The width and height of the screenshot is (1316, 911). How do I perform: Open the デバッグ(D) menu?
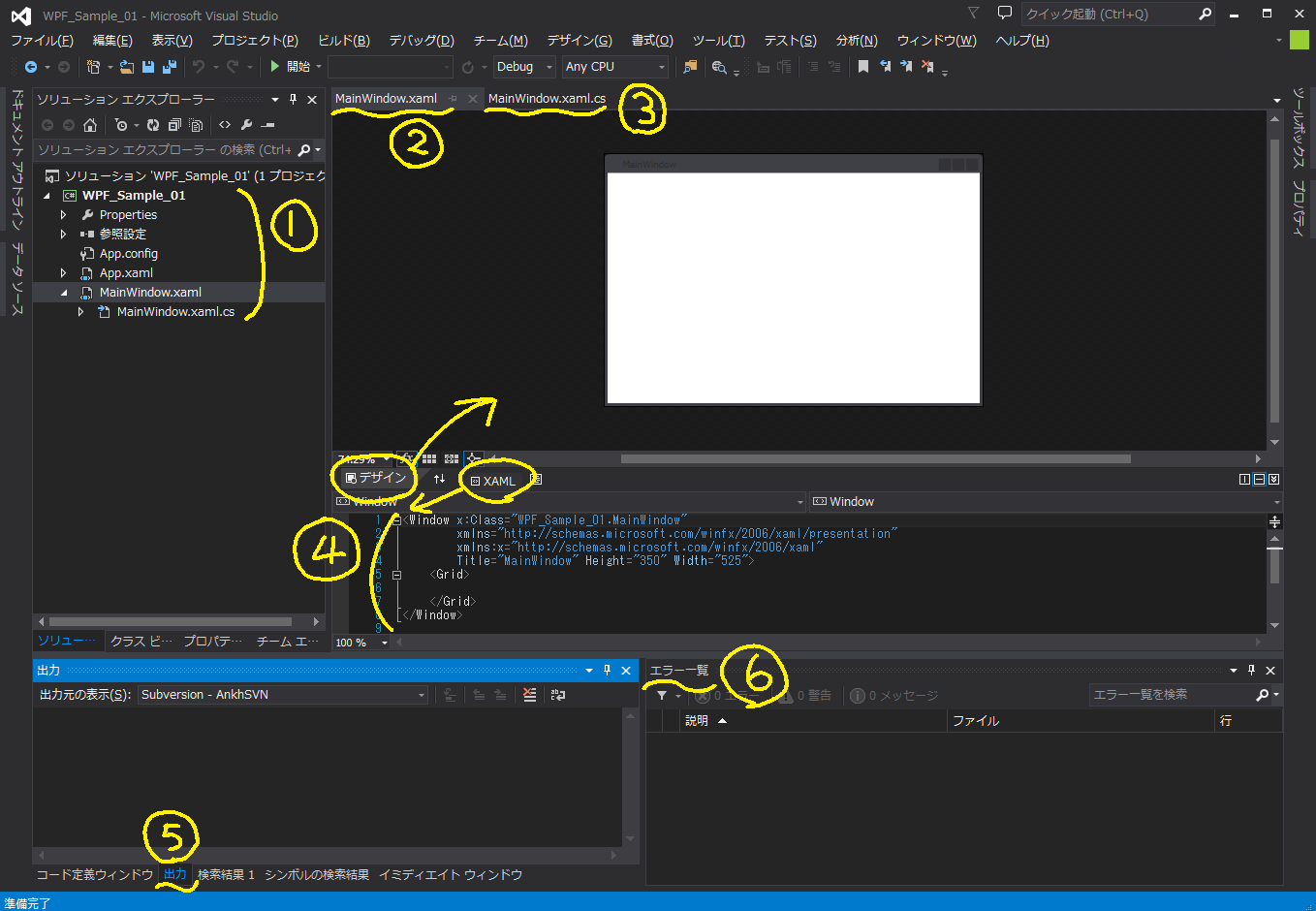[422, 41]
